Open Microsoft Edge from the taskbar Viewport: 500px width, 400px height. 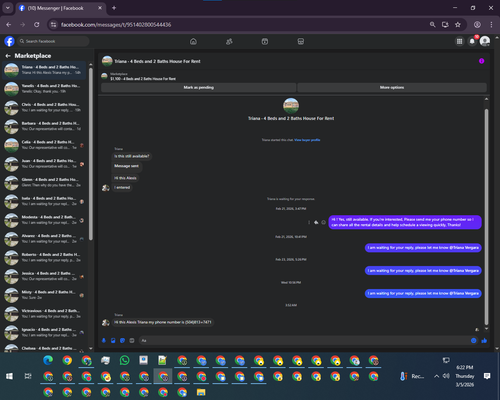click(x=48, y=360)
